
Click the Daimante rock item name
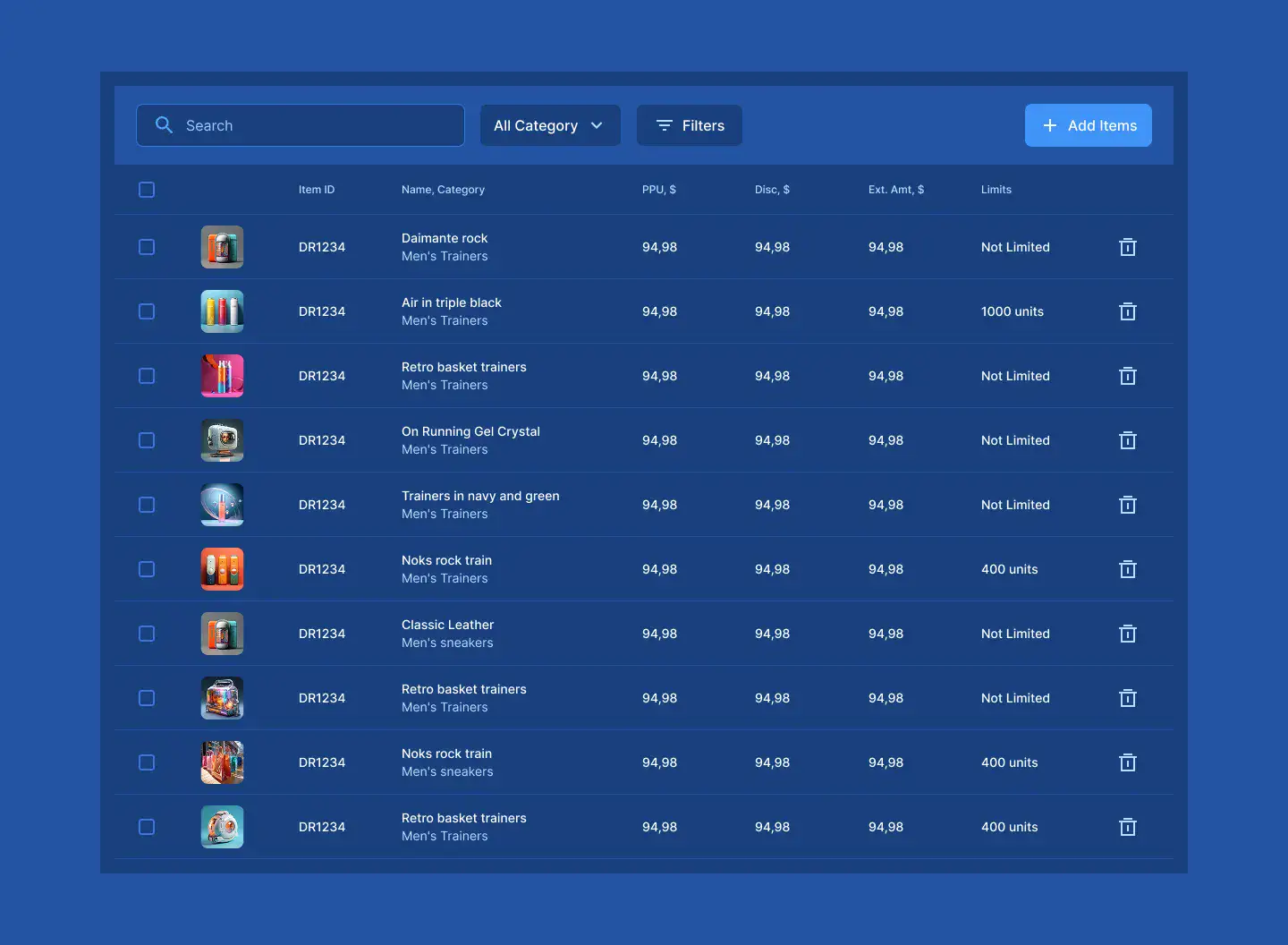[445, 238]
